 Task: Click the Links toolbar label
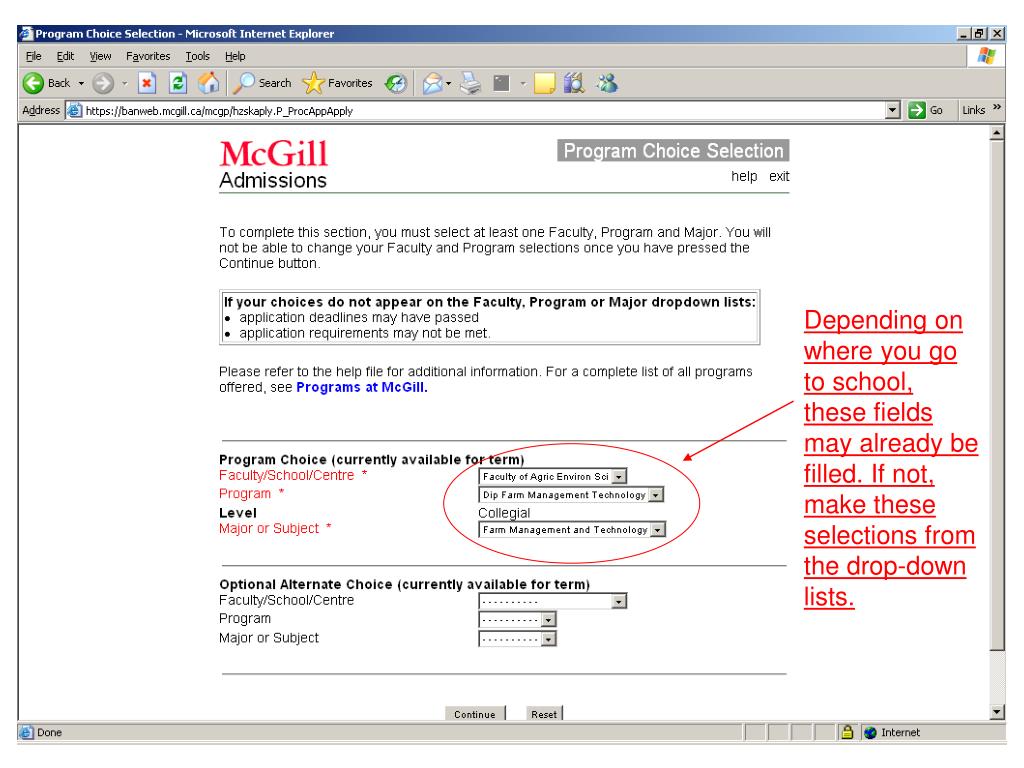[x=973, y=110]
